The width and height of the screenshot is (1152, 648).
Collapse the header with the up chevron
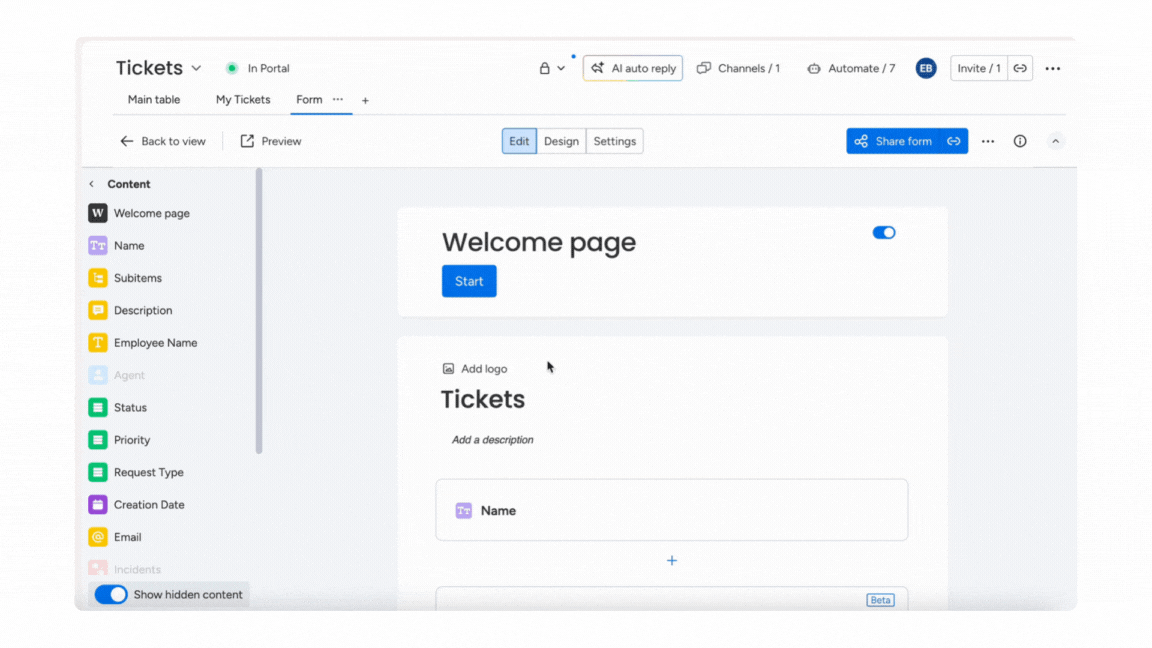1056,141
